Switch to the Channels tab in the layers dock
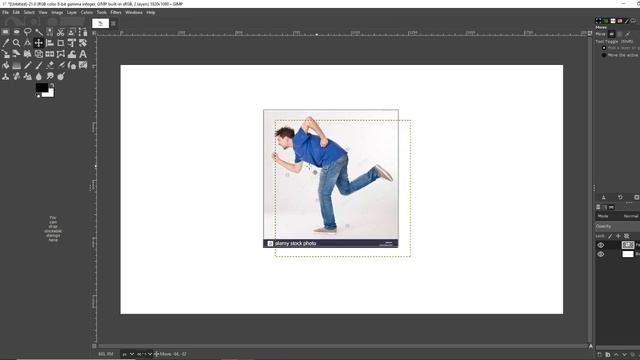Screen dimensions: 640x360 tap(604, 207)
